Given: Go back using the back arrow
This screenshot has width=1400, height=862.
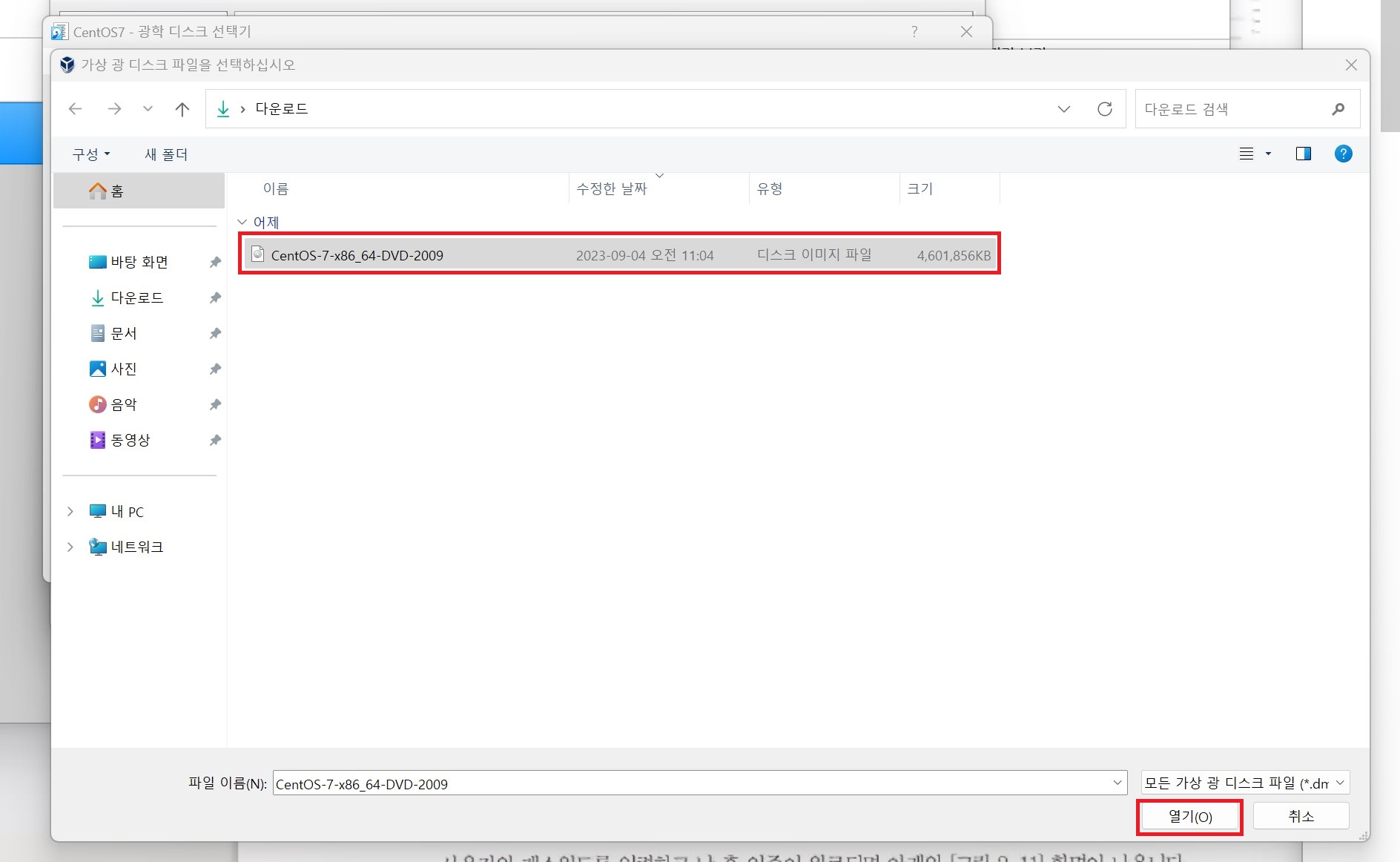Looking at the screenshot, I should pyautogui.click(x=75, y=109).
